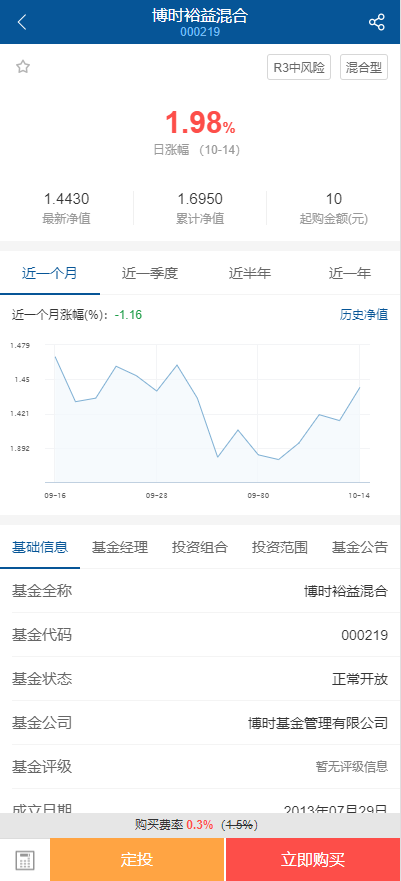
Task: Click the R3中风险 risk tag
Action: click(299, 67)
